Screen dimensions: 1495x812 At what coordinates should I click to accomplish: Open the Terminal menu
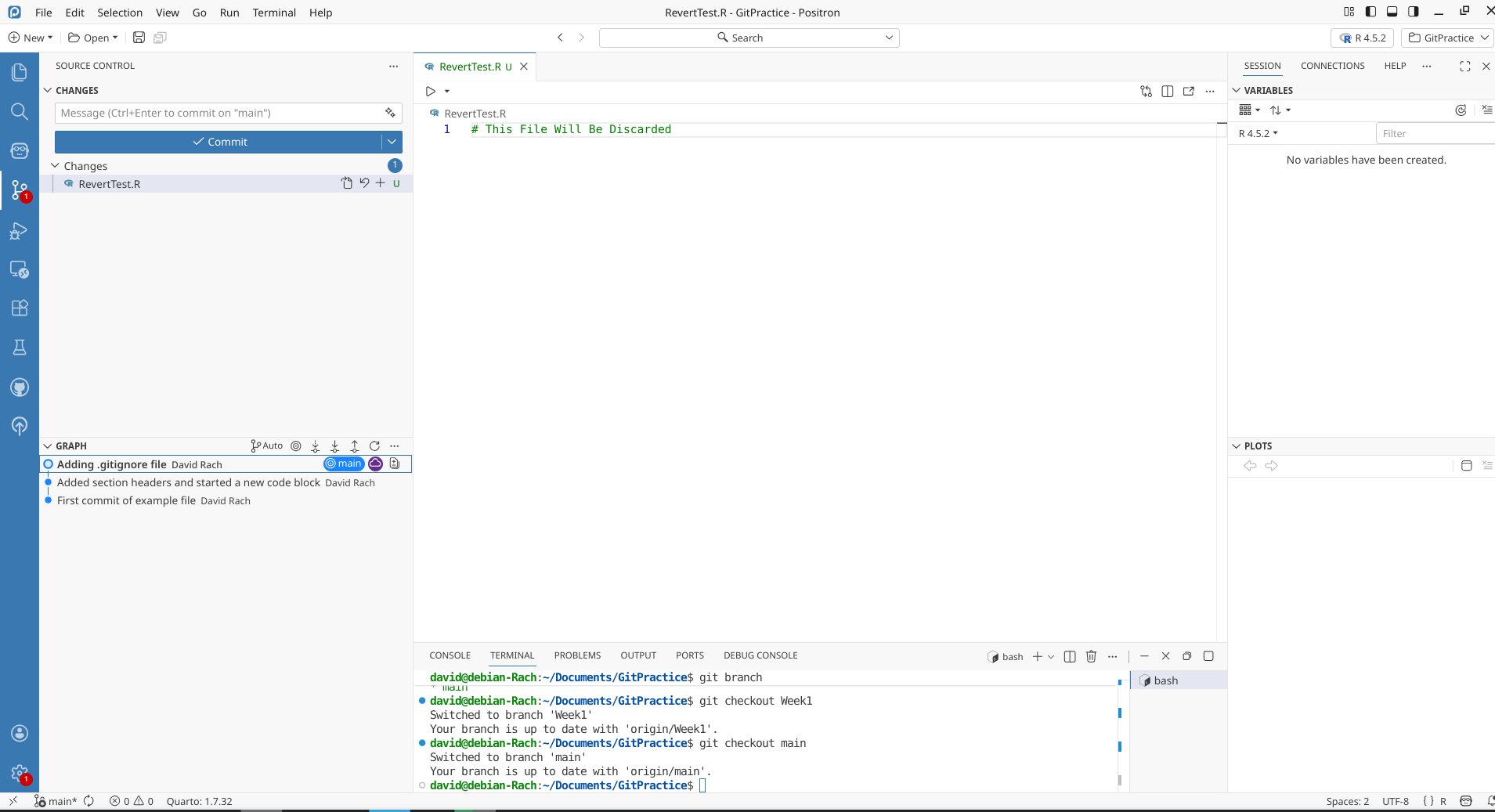coord(274,13)
